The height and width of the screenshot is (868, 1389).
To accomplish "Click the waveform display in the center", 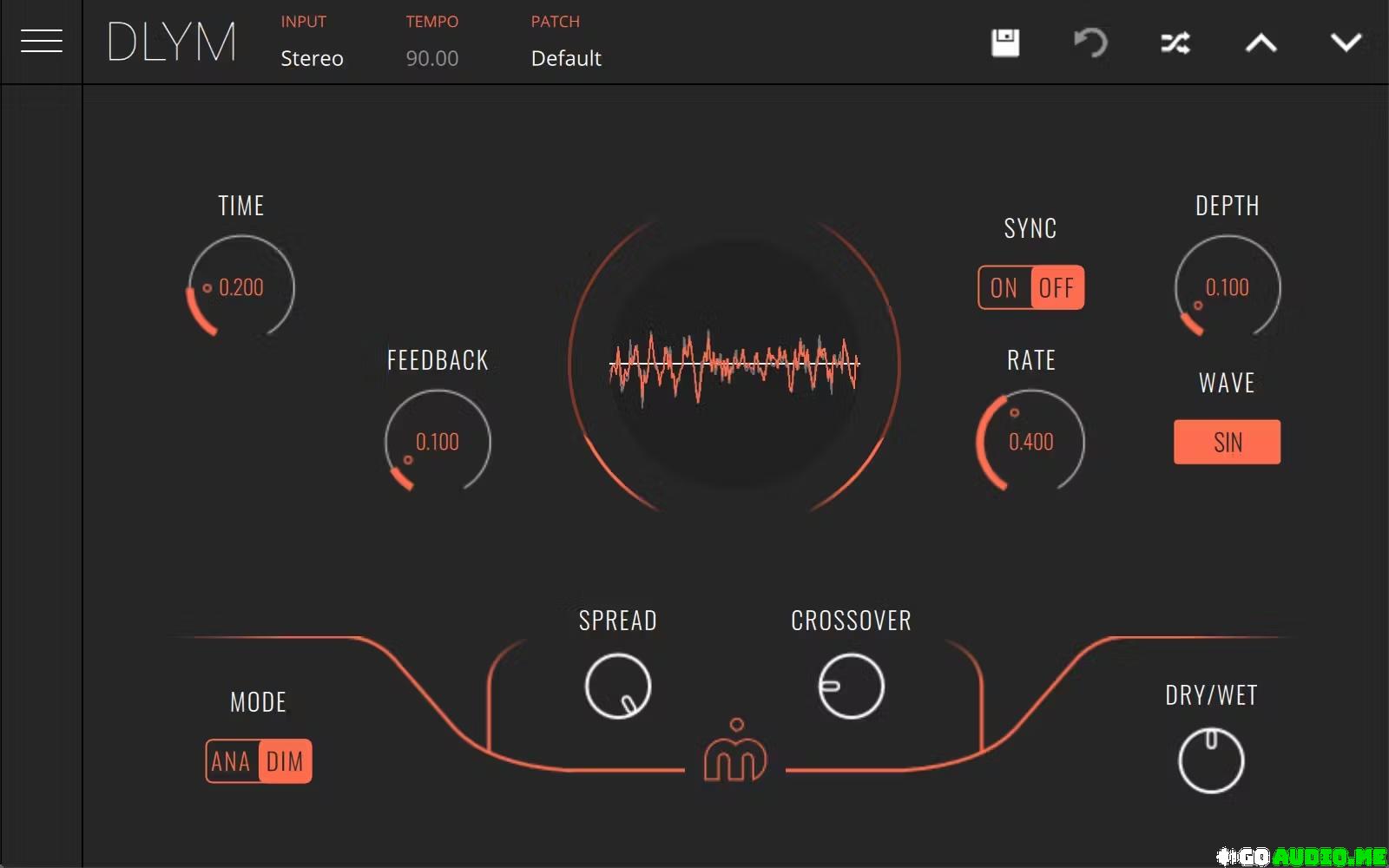I will coord(734,365).
